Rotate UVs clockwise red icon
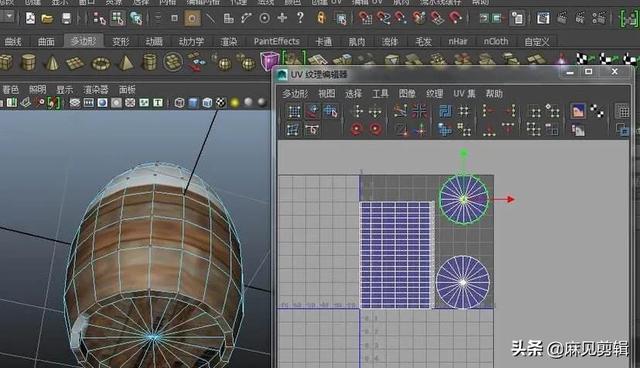The width and height of the screenshot is (640, 368). point(376,129)
